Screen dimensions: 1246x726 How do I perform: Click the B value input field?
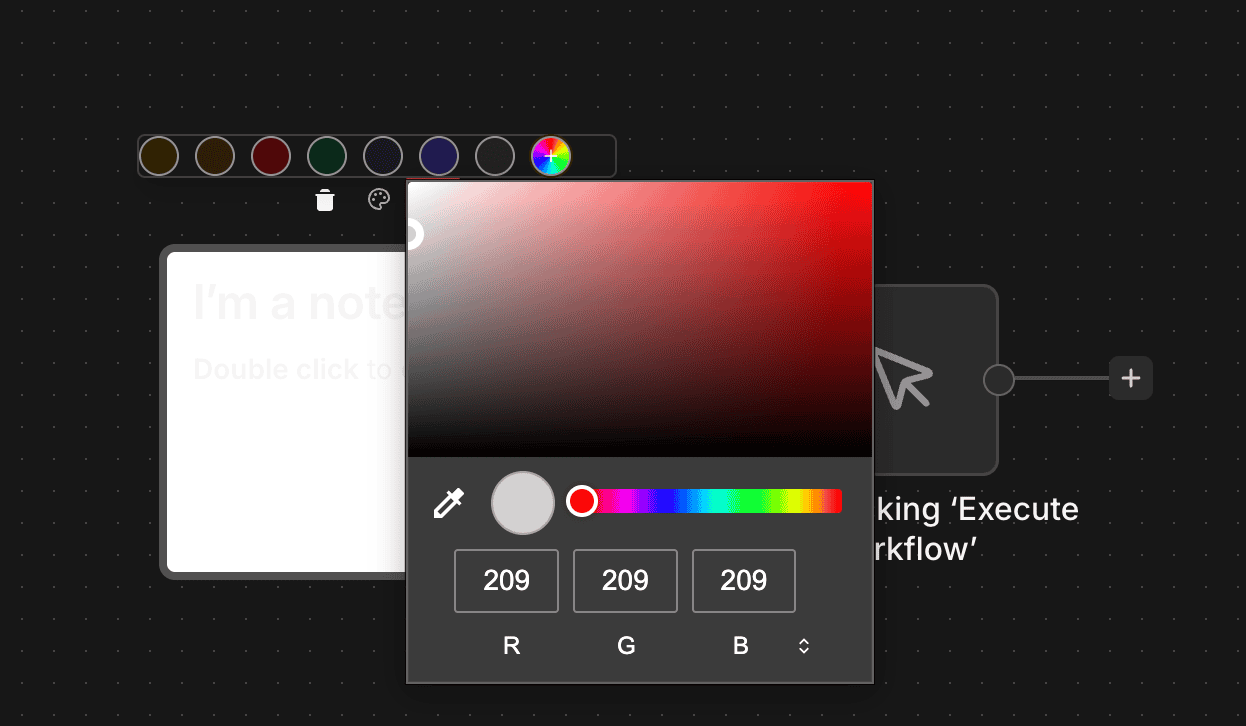tap(743, 581)
